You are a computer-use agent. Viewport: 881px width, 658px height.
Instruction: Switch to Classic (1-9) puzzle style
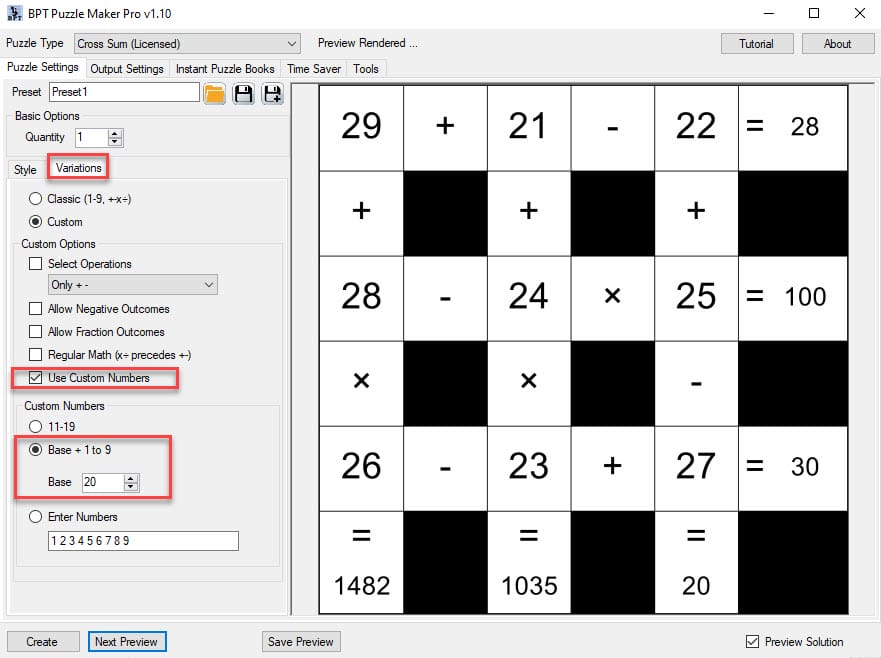(x=35, y=199)
